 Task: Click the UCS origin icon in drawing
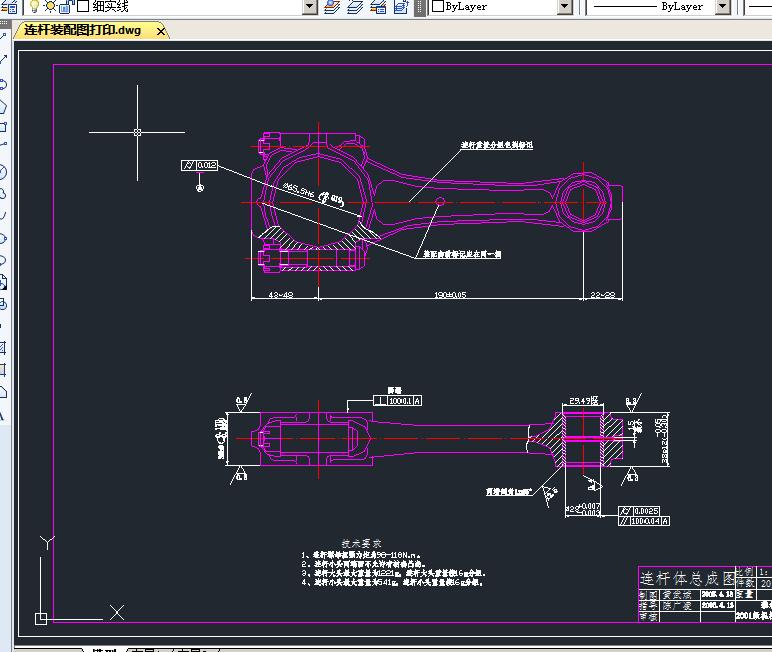click(x=41, y=619)
